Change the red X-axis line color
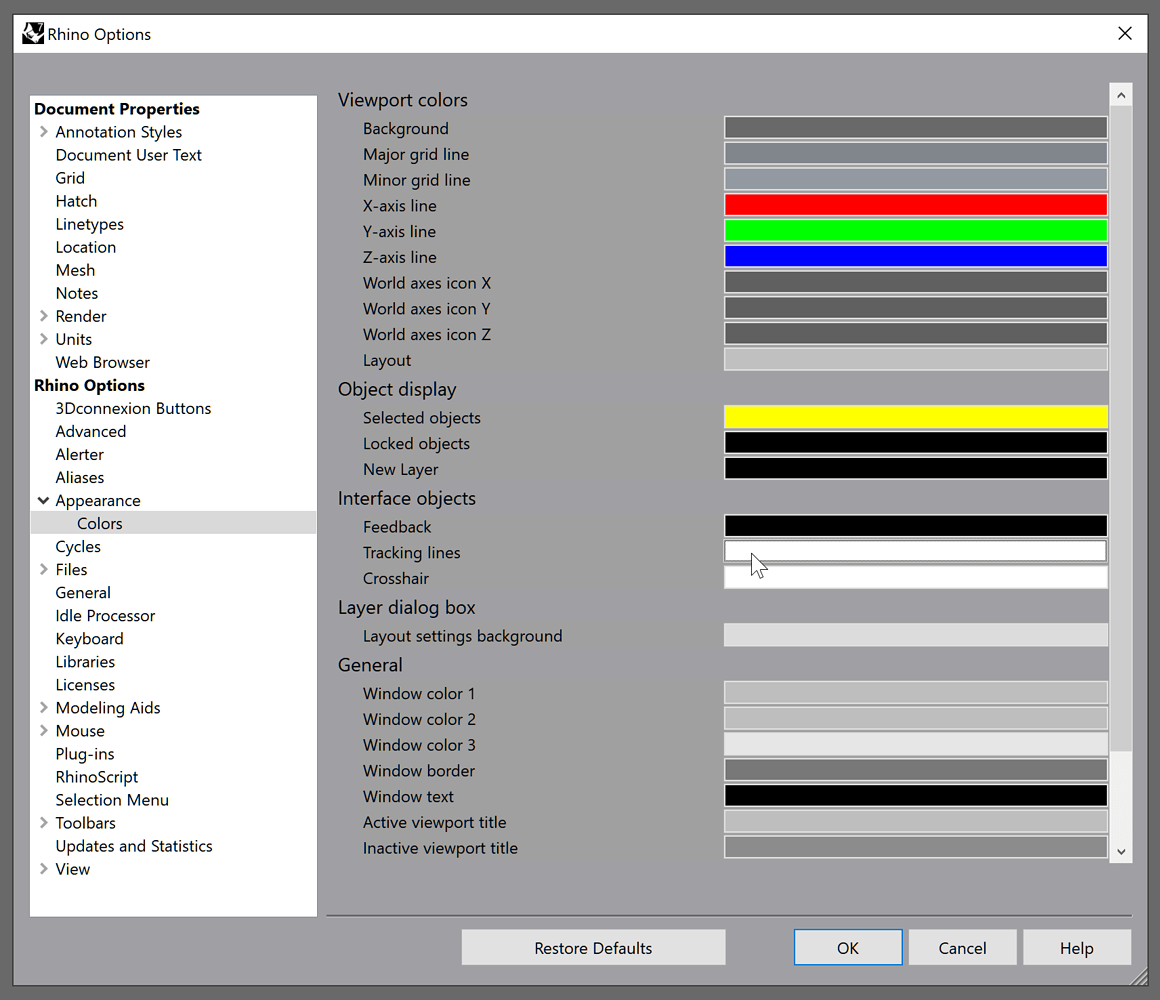Viewport: 1160px width, 1000px height. pos(915,204)
